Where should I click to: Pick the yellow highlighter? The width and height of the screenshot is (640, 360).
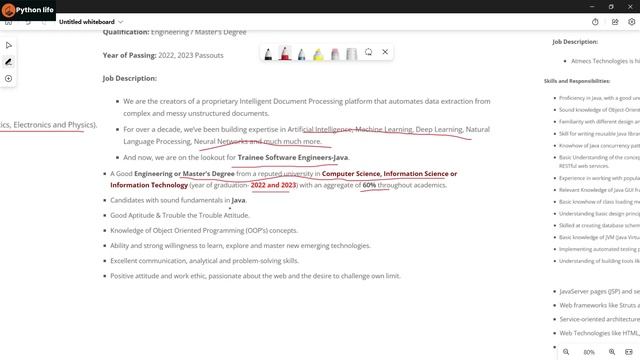[x=318, y=53]
